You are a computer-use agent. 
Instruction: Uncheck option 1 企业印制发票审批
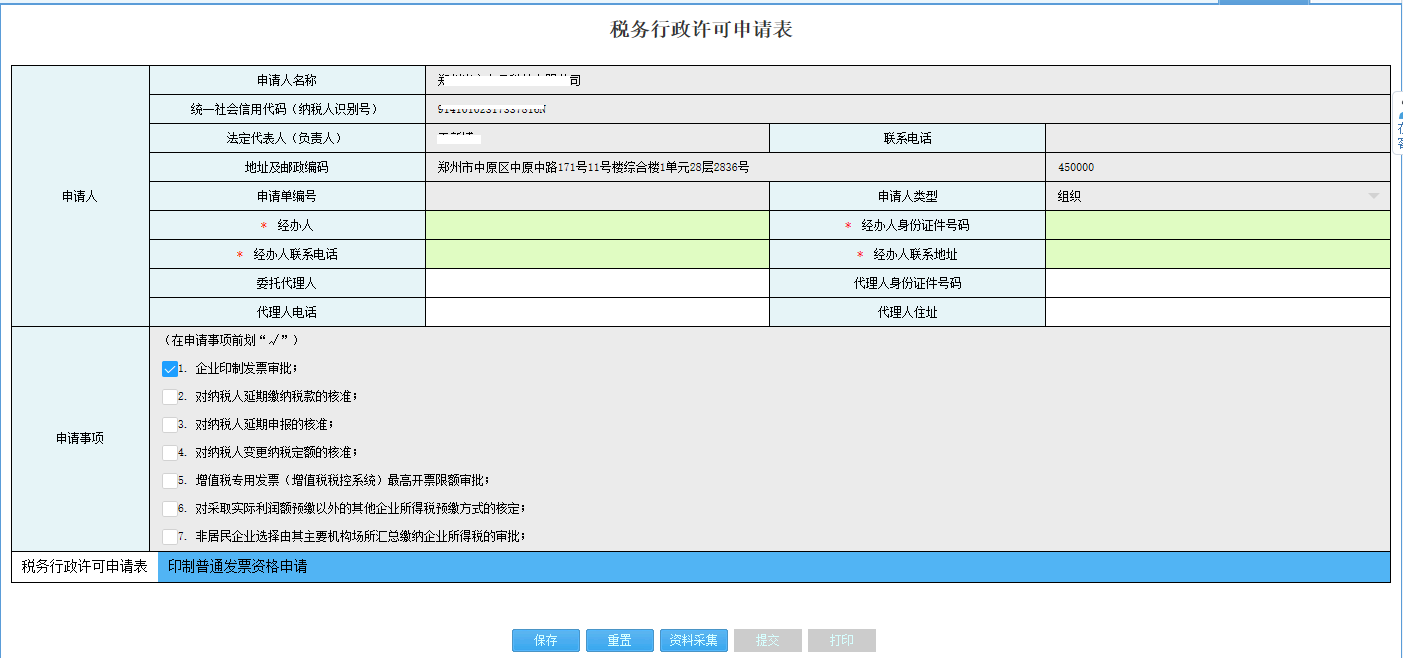point(169,368)
